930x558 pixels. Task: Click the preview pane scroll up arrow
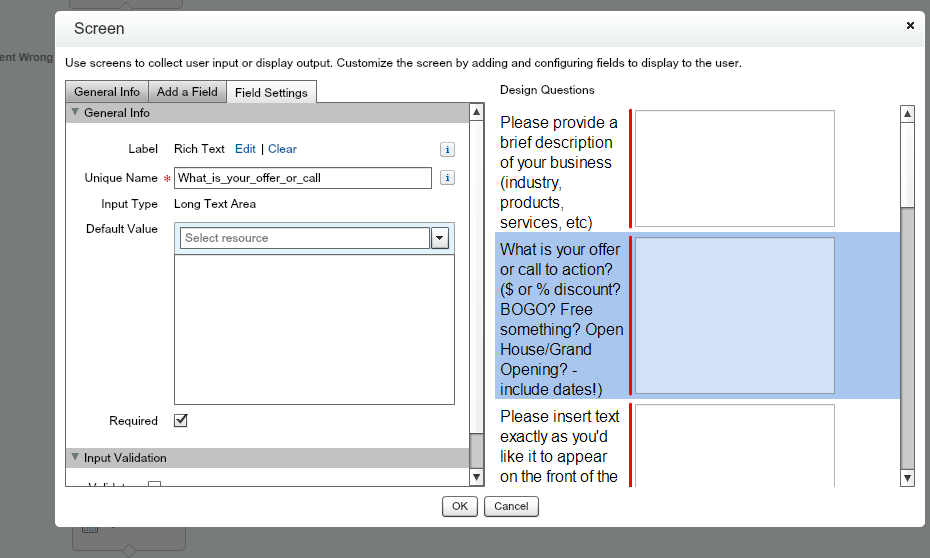(x=907, y=114)
